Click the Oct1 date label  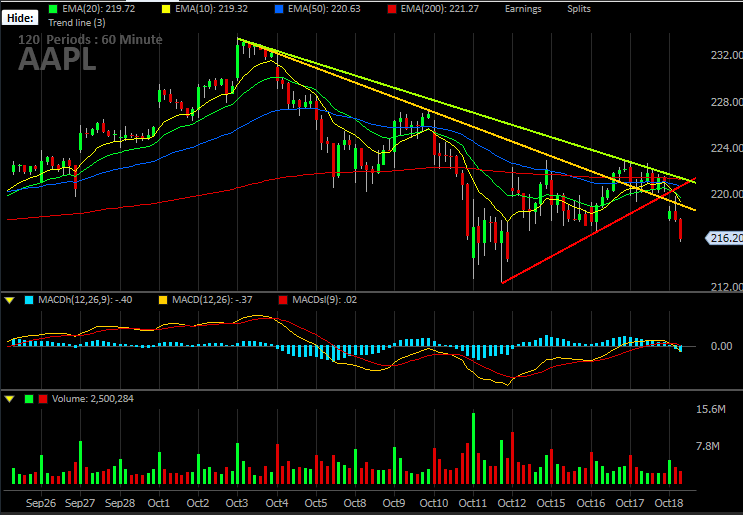[x=159, y=503]
